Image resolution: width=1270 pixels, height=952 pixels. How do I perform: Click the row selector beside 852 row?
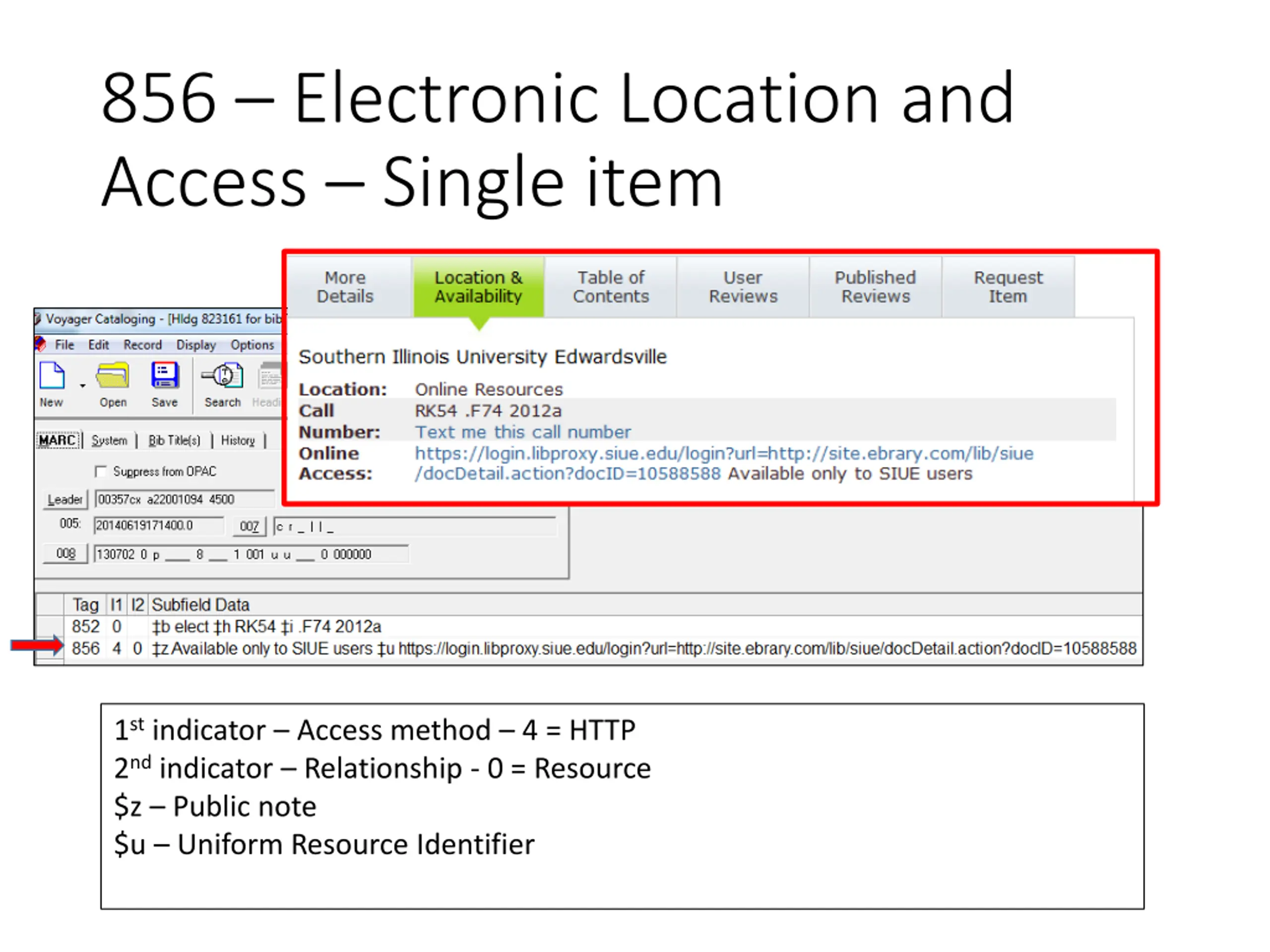(x=50, y=627)
